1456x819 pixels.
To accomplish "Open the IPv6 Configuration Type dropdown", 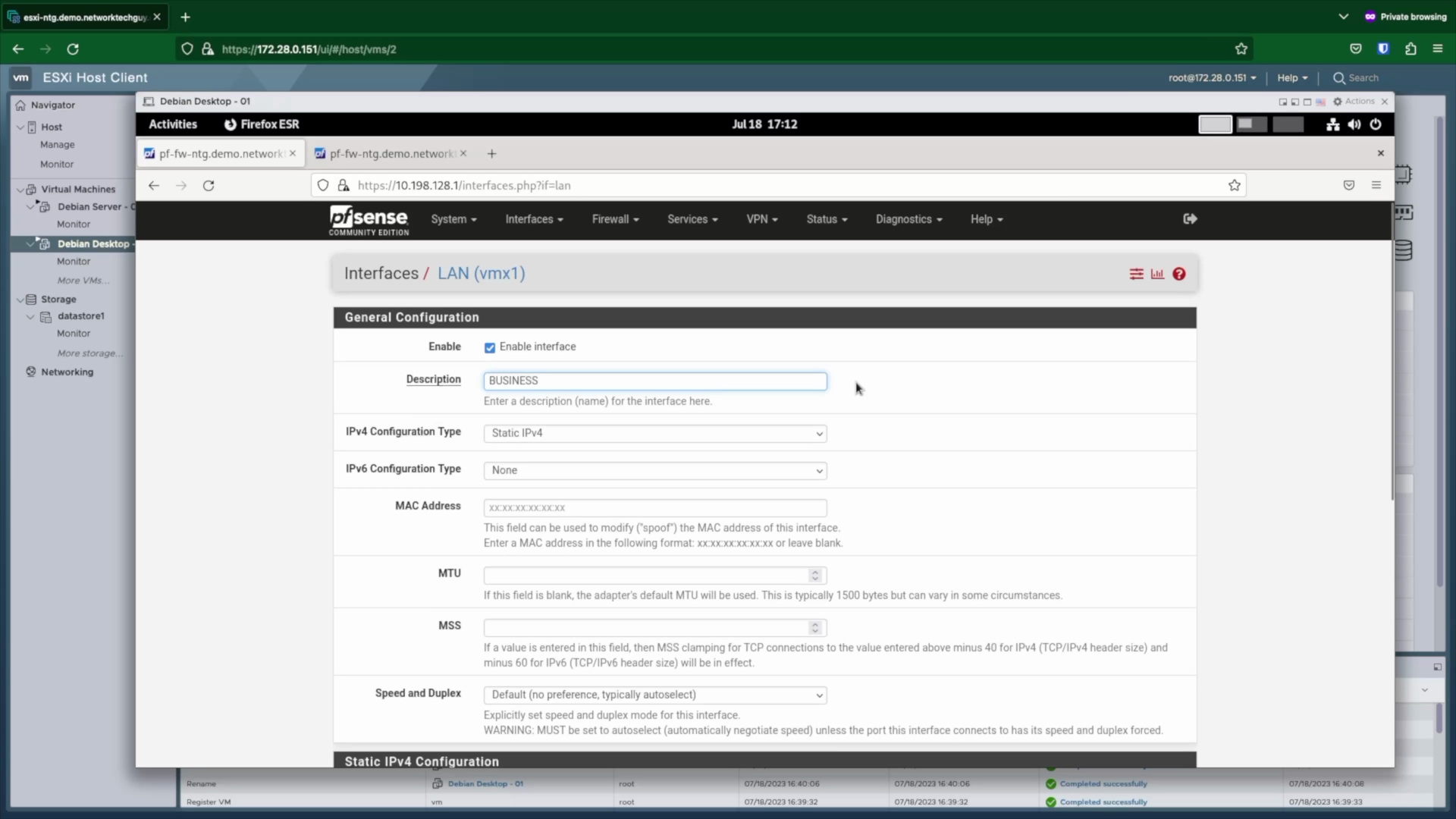I will click(655, 470).
